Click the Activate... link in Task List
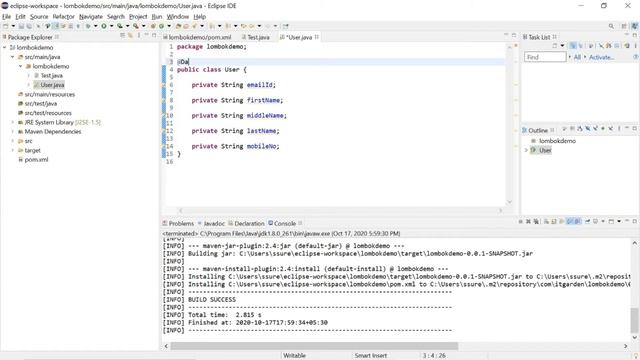The width and height of the screenshot is (640, 360). (601, 57)
